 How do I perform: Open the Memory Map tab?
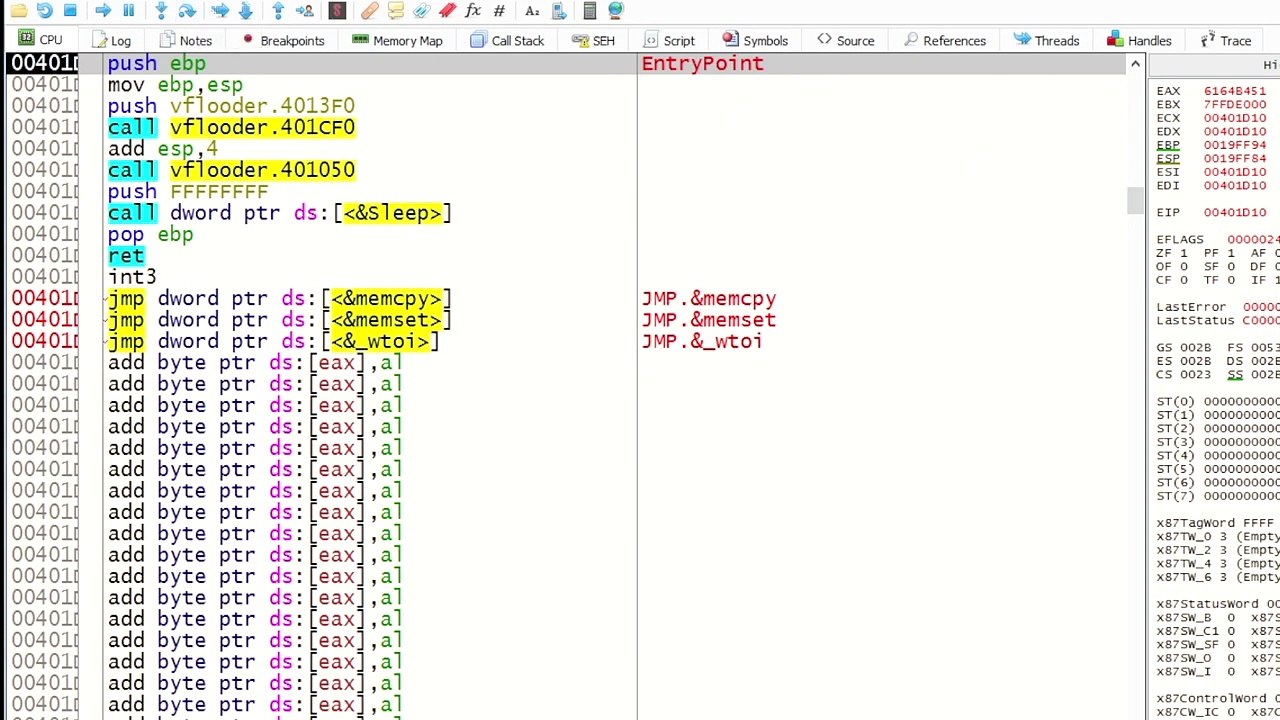(396, 40)
